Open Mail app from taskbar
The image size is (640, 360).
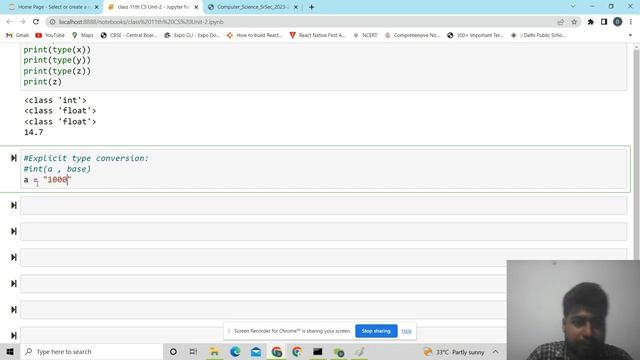click(256, 351)
